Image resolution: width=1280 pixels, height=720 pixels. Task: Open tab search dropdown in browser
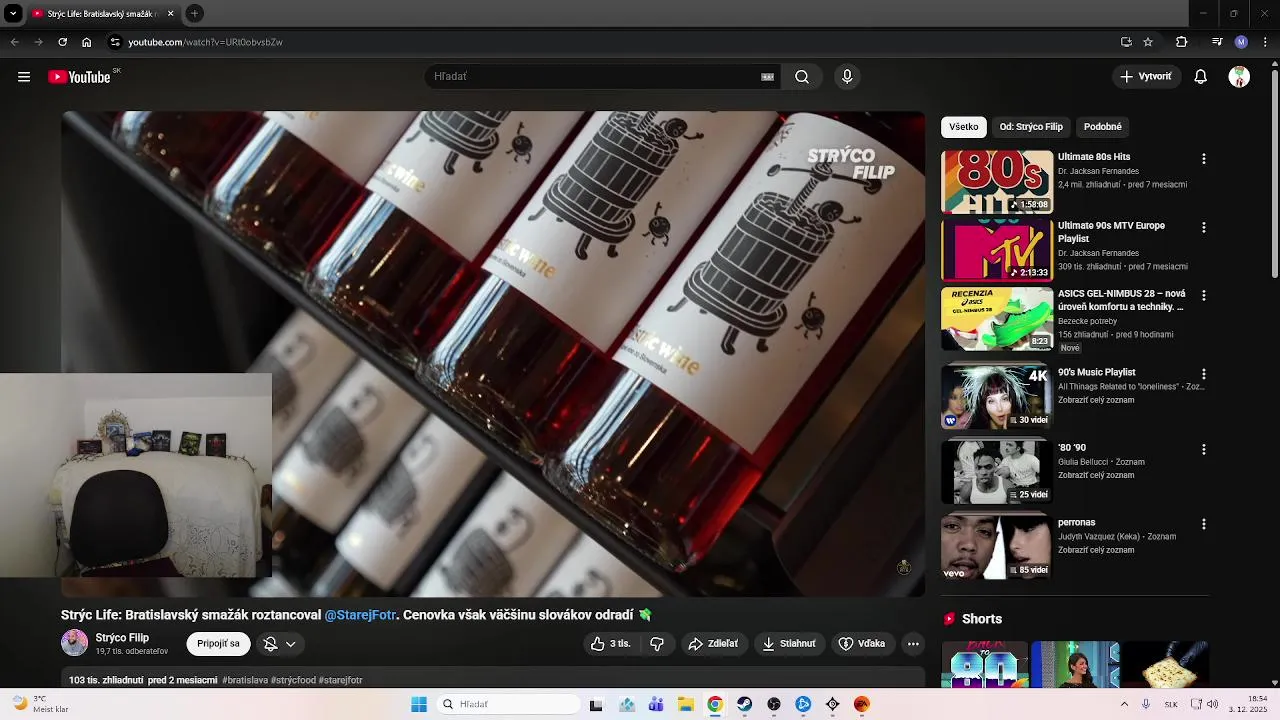point(13,13)
